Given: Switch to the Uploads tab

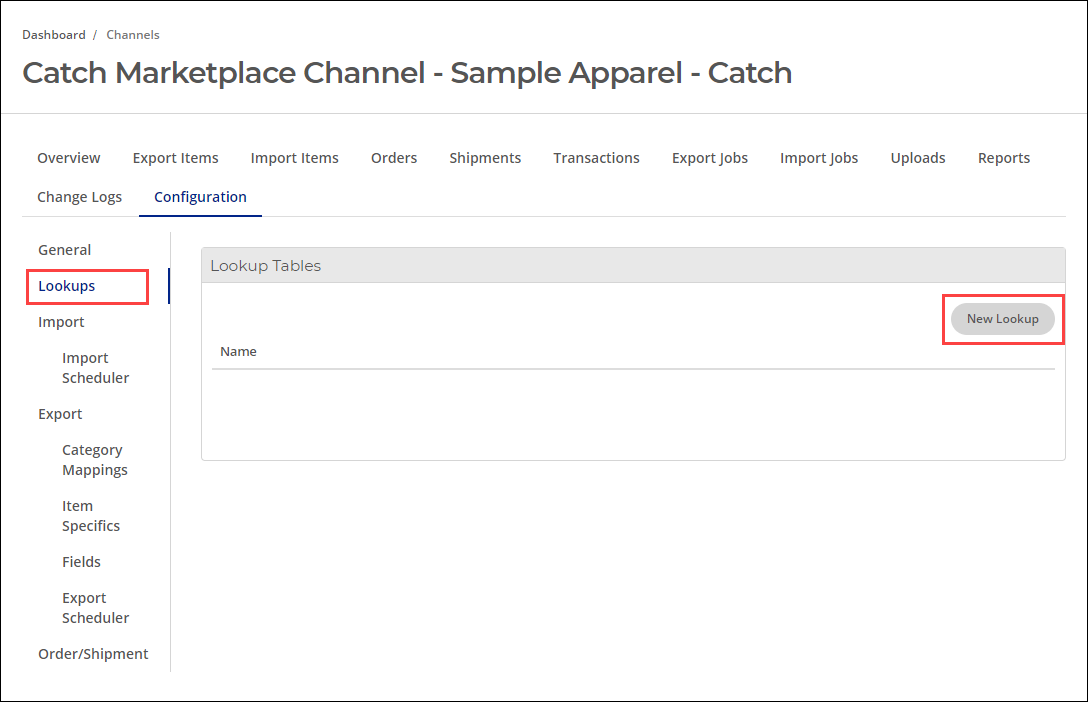Looking at the screenshot, I should coord(918,158).
